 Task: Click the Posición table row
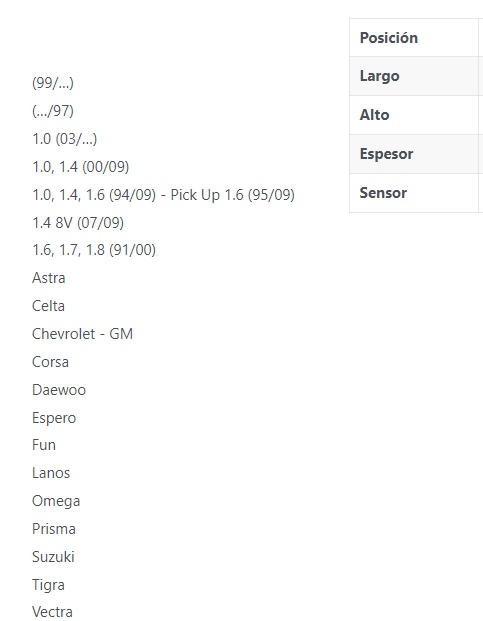tap(416, 38)
